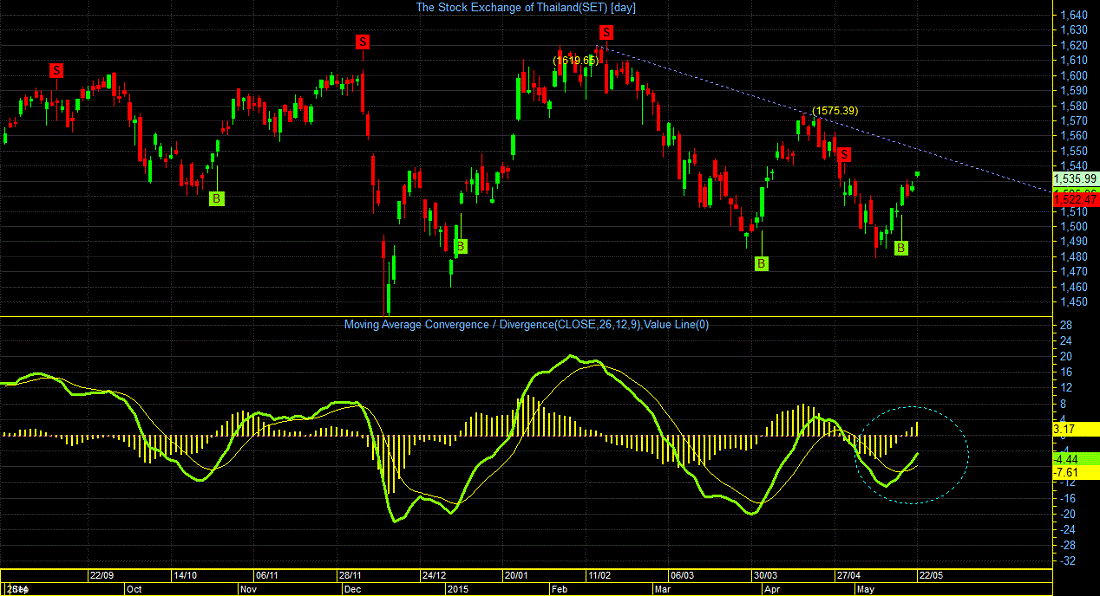
Task: Select the 14/10 date label on time axis
Action: 185,576
